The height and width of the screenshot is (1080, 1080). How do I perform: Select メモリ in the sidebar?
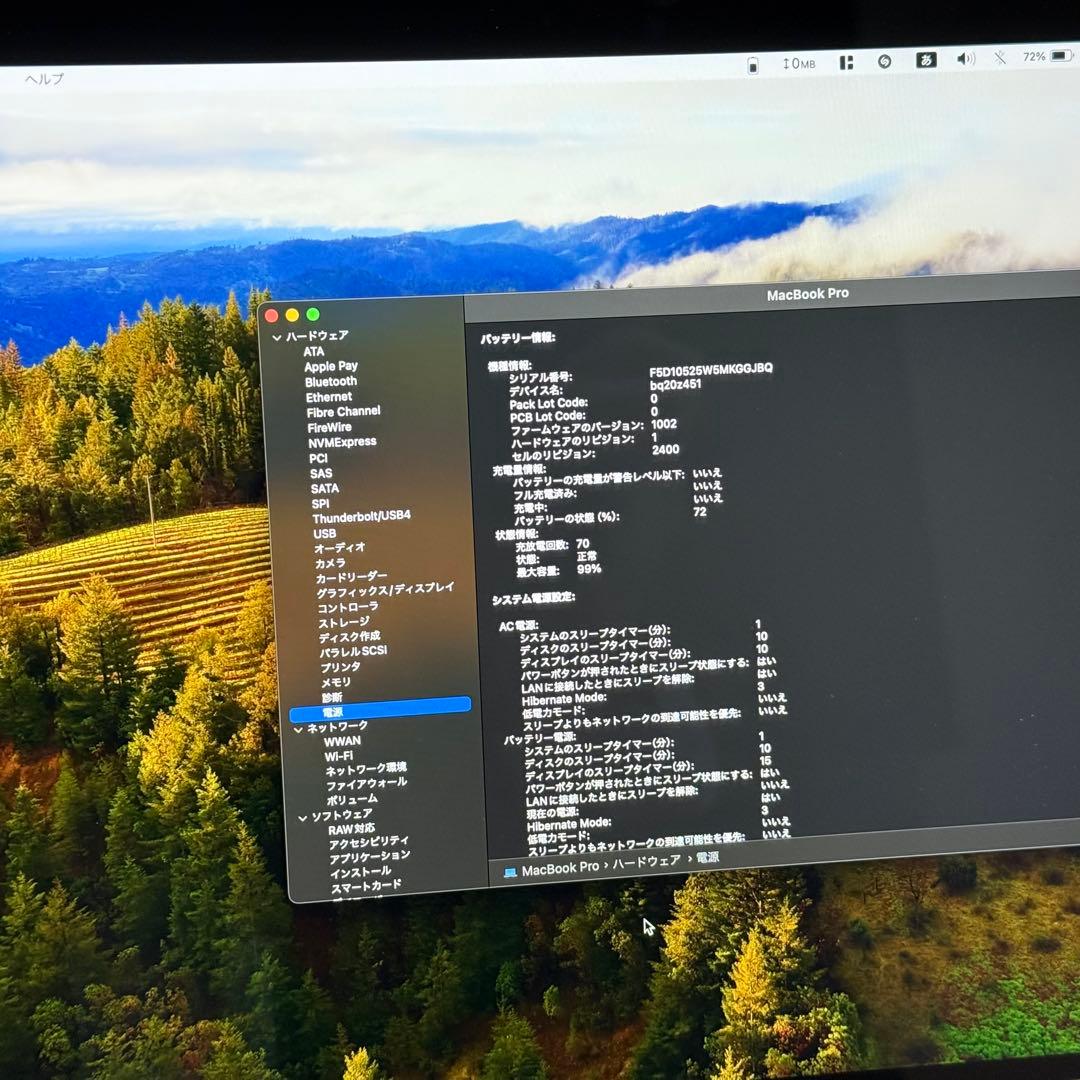[x=336, y=683]
